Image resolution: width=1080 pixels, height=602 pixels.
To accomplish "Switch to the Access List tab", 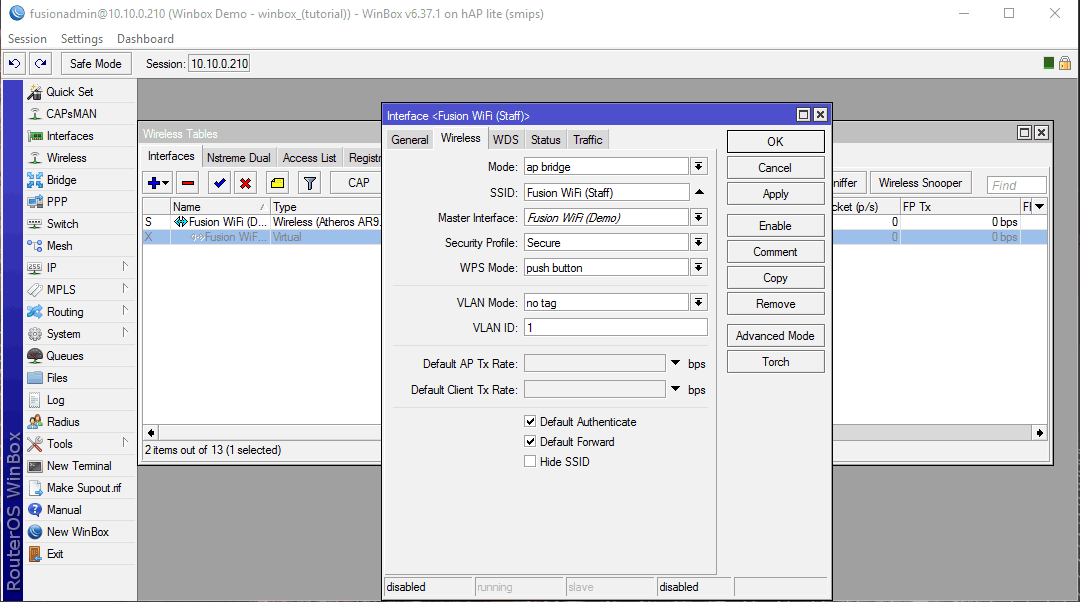I will [x=309, y=158].
